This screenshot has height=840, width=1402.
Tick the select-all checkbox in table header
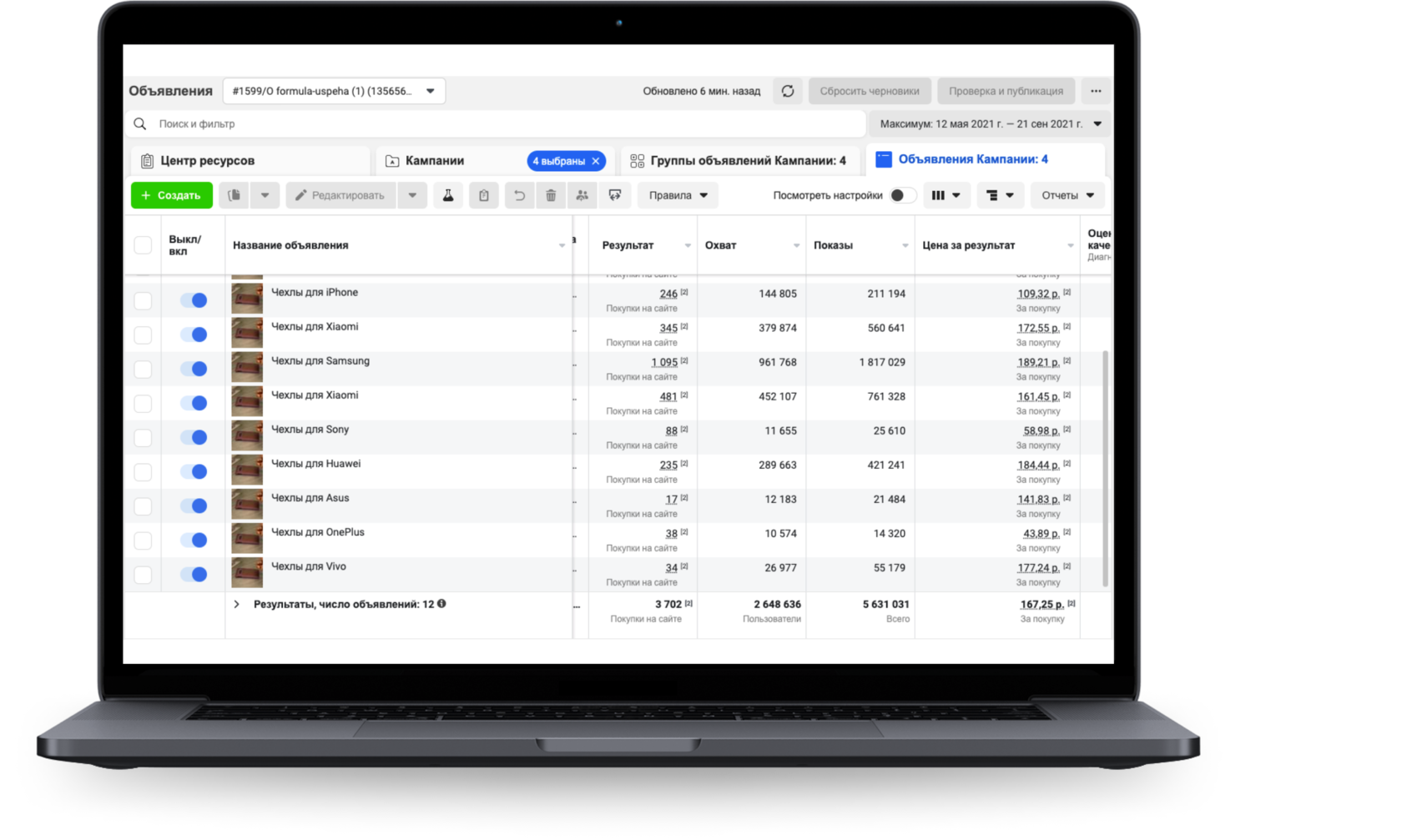144,245
